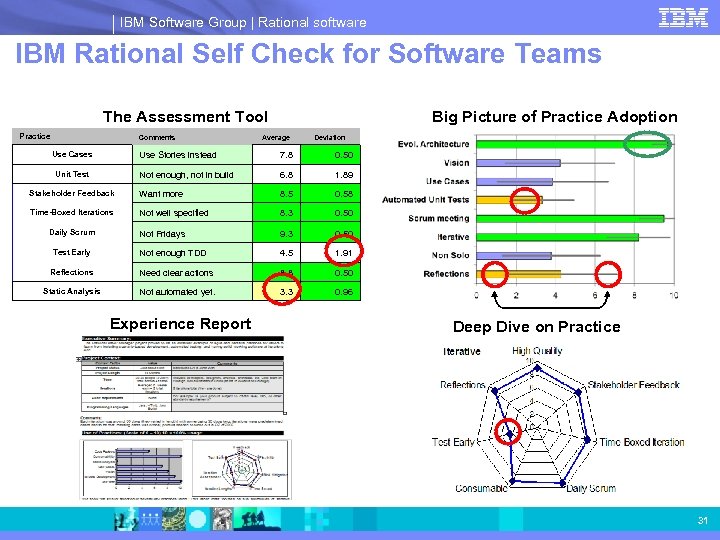Click the green Scrum meeting bar
Screen dimensions: 720x540
[570, 219]
